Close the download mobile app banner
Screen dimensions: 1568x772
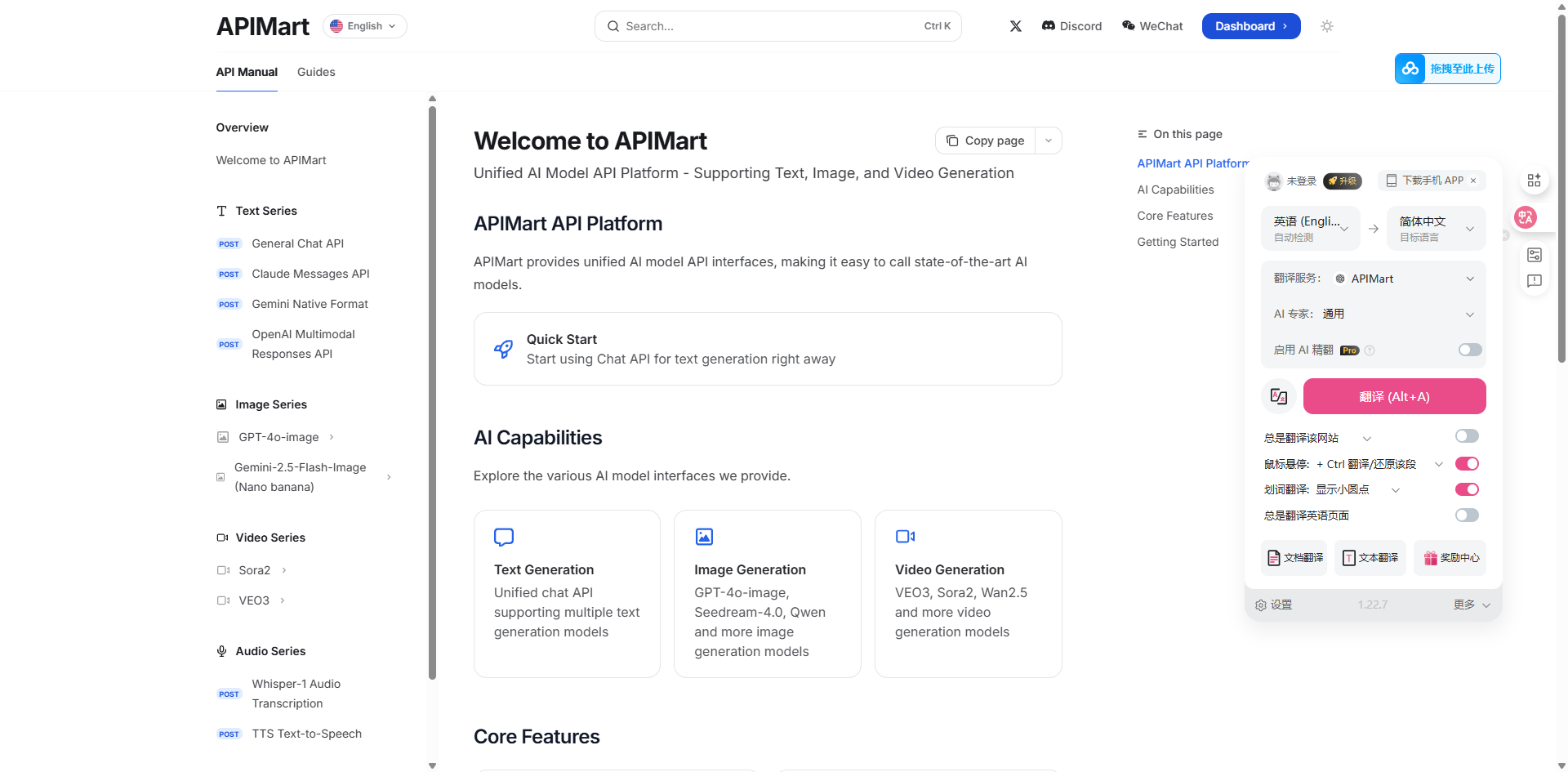click(x=1473, y=181)
